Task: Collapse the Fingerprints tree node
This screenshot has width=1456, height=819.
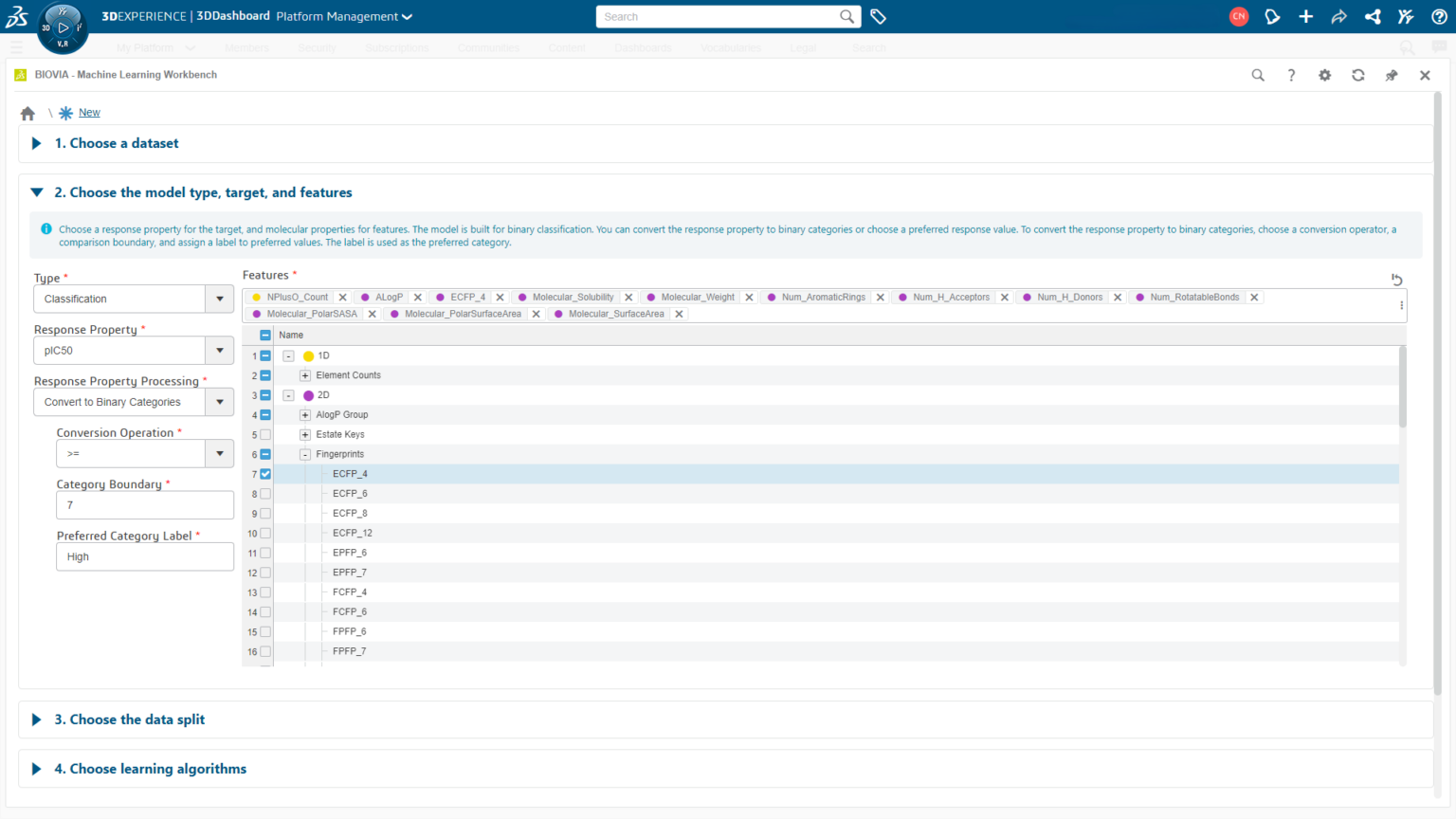Action: pyautogui.click(x=304, y=453)
